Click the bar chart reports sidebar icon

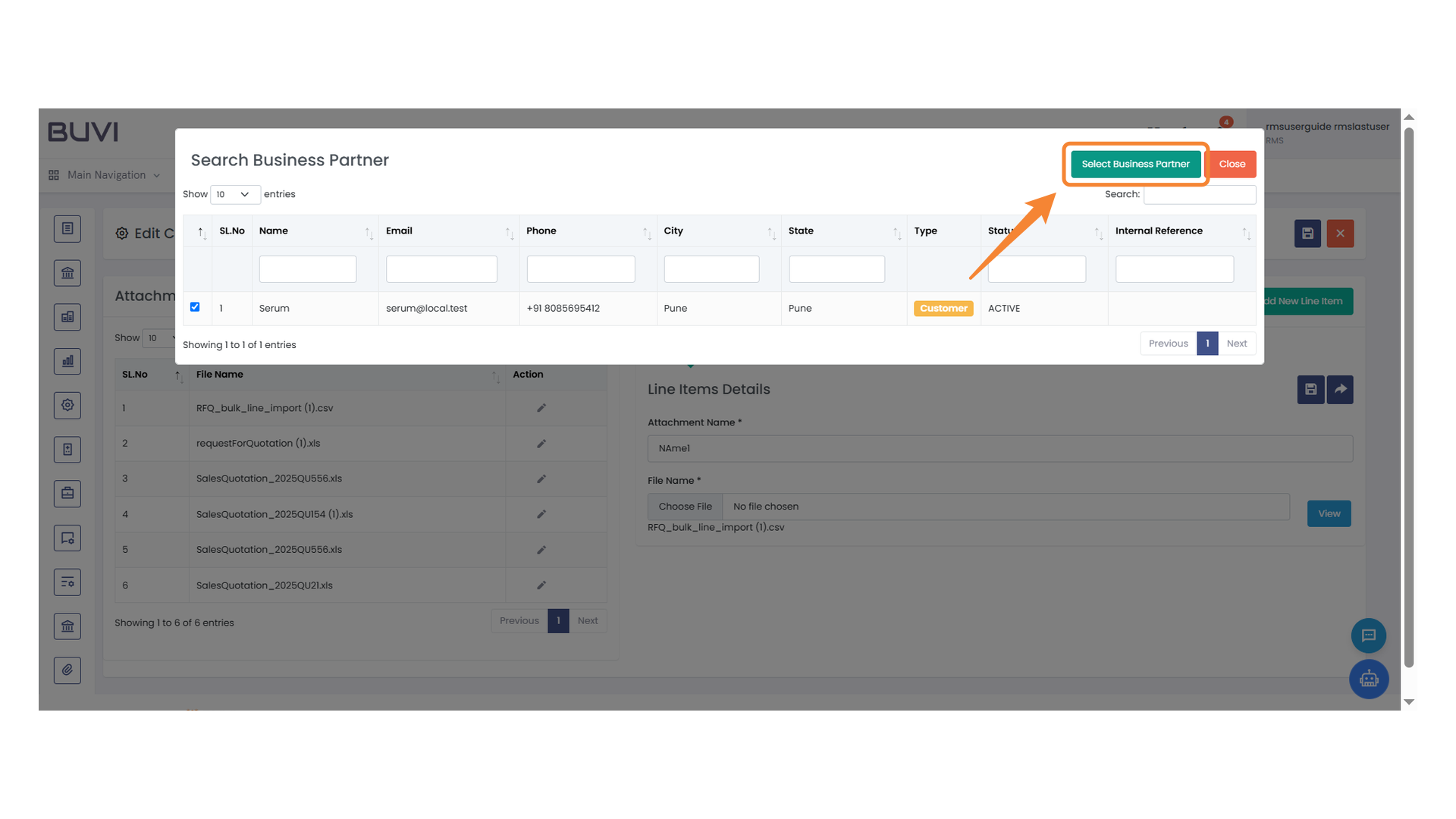coord(67,361)
